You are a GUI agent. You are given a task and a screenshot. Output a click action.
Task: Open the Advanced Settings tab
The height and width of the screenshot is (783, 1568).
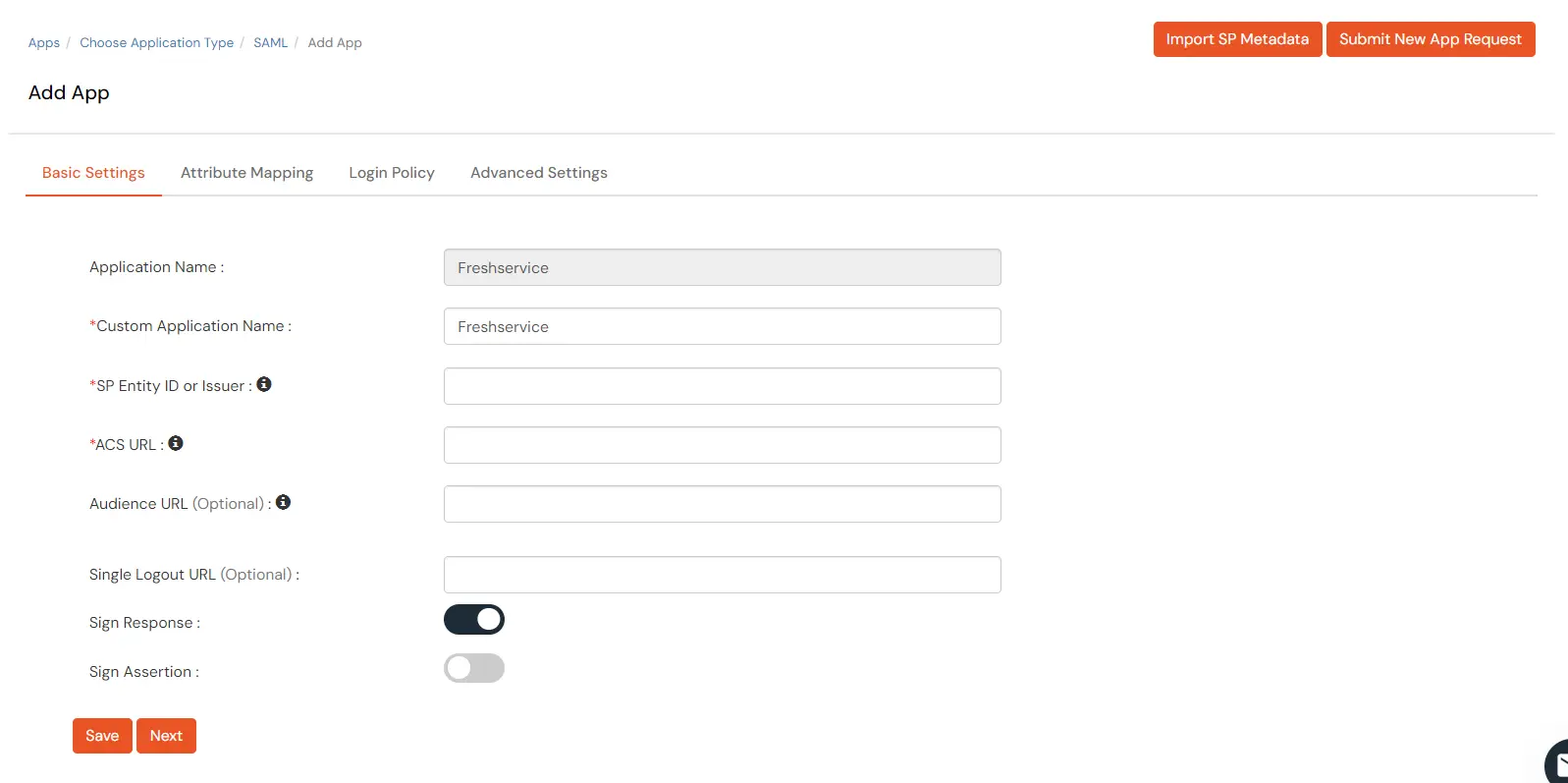(539, 173)
